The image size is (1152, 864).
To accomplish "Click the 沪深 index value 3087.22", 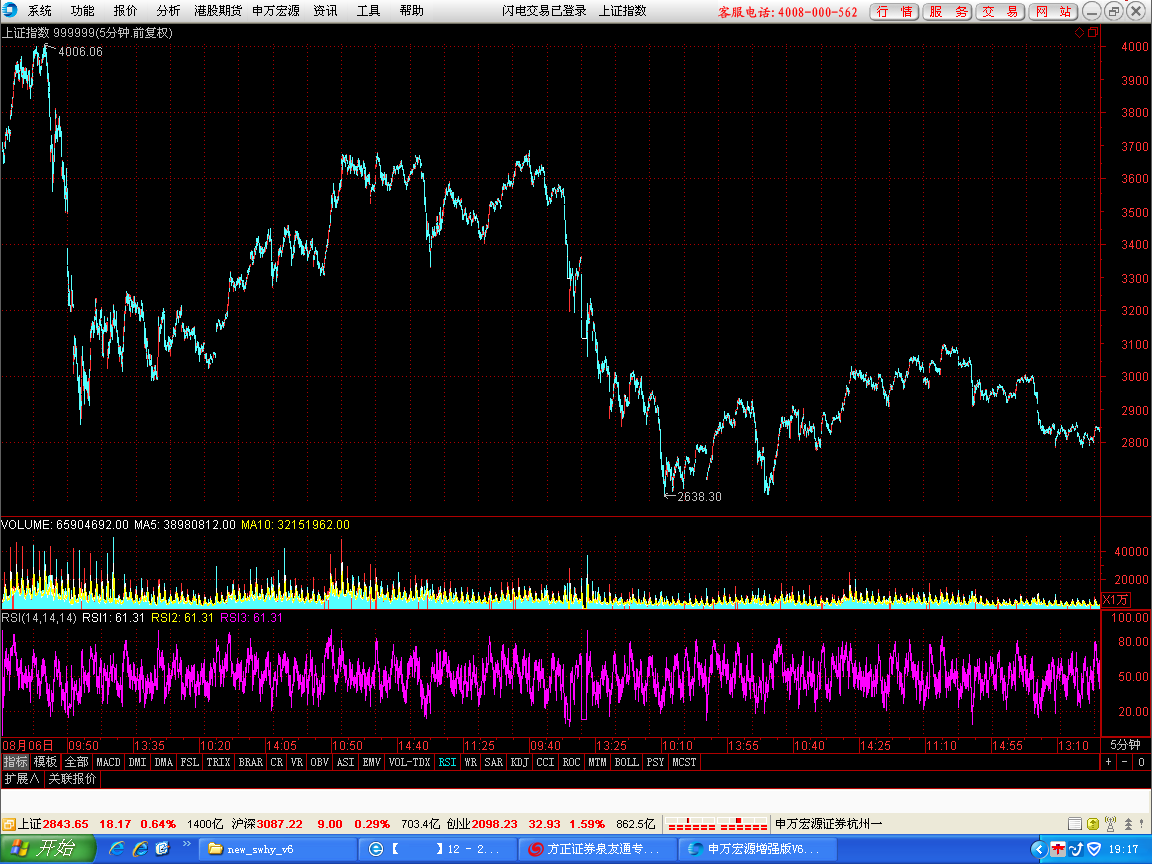I will (x=280, y=824).
